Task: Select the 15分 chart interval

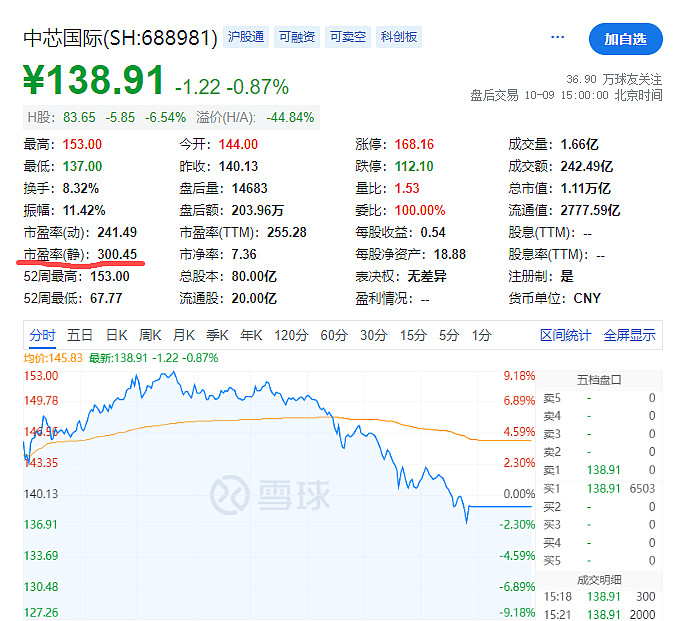Action: coord(413,335)
